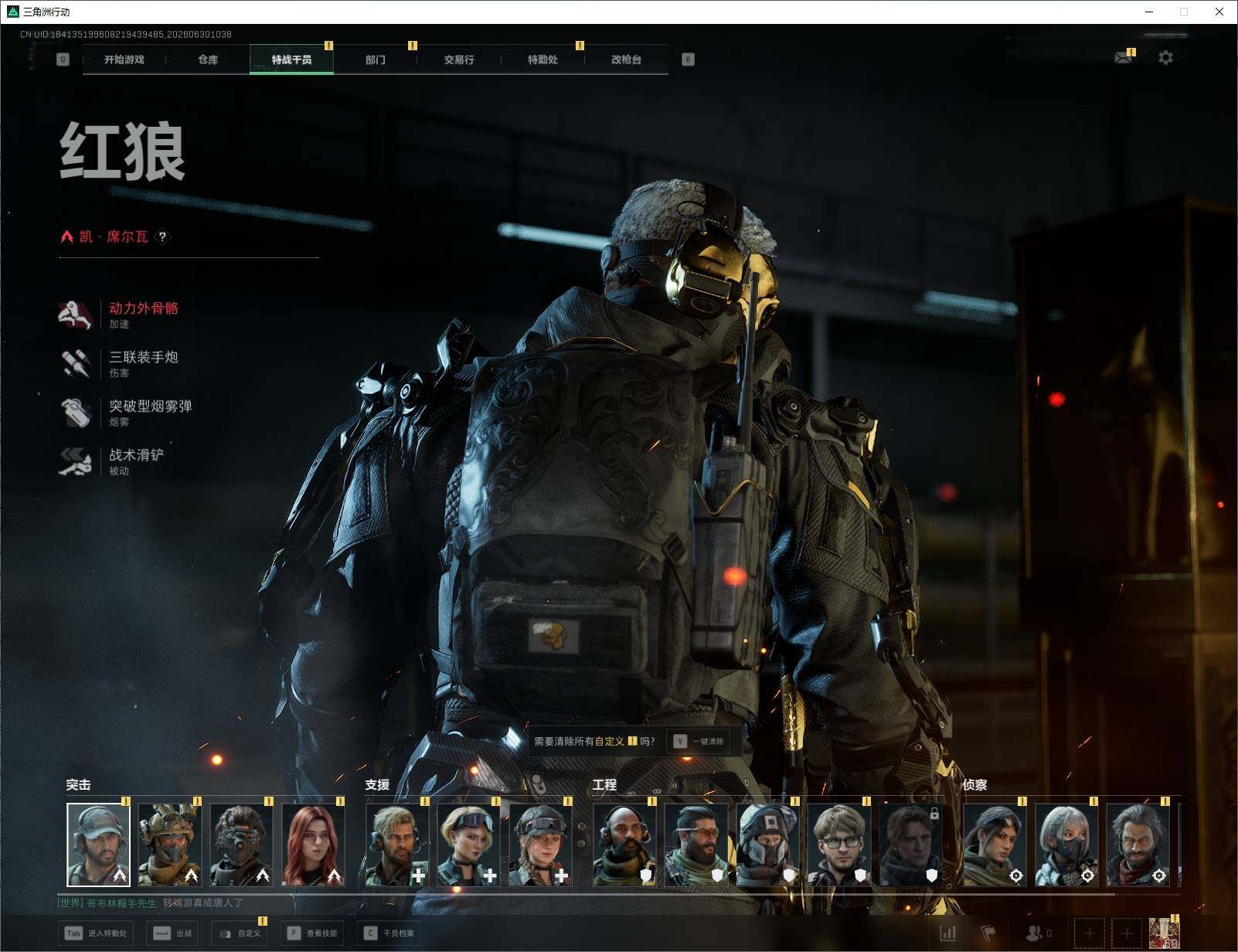Click the 侦察 category header
This screenshot has height=952, width=1238.
pos(974,784)
